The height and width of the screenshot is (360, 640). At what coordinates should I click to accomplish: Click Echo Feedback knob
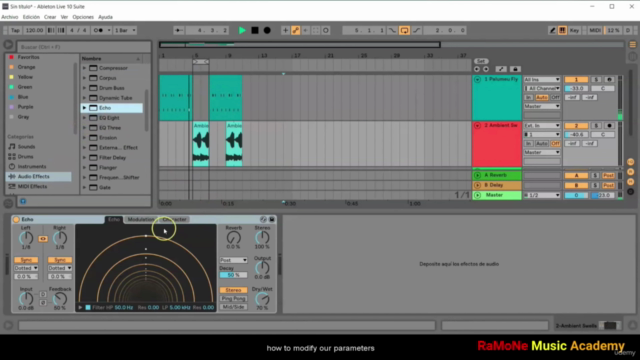60,299
